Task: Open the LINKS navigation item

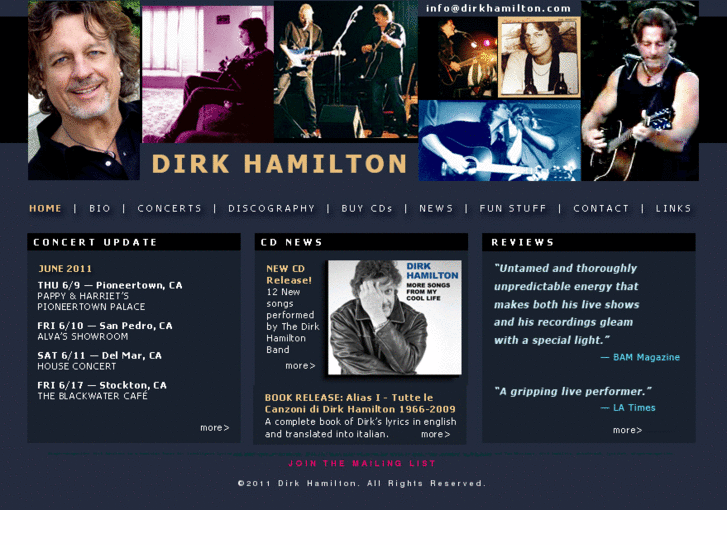Action: tap(673, 209)
